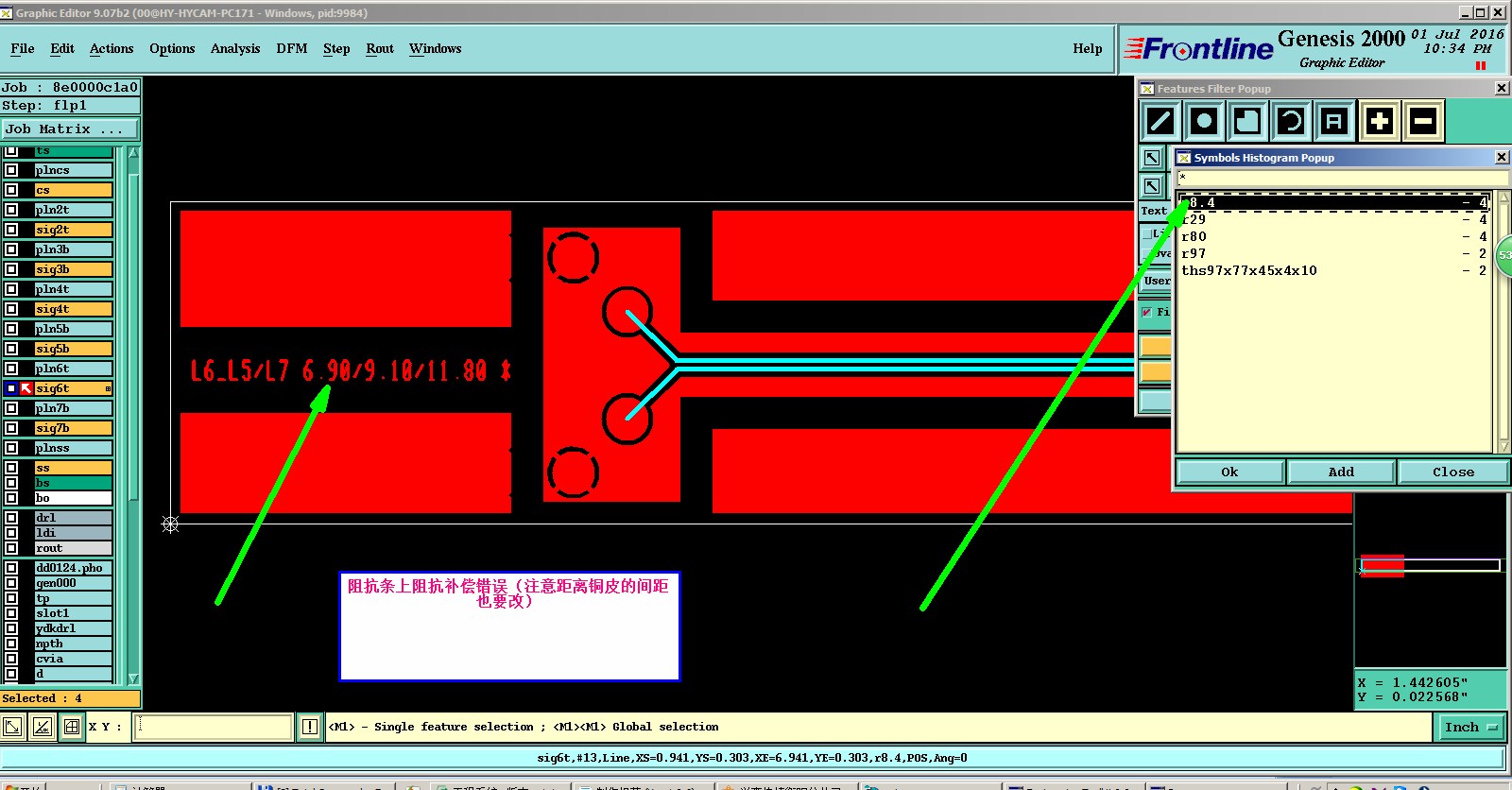Click the upper arrow selector icon in Features Filter
Viewport: 1512px width, 790px height.
click(1152, 158)
